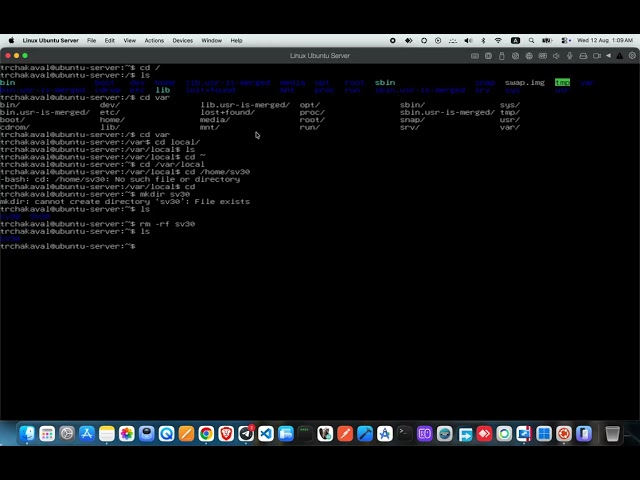Screen dimensions: 640x480
Task: Click the 'lost+found/' completion entry
Action: pos(227,112)
